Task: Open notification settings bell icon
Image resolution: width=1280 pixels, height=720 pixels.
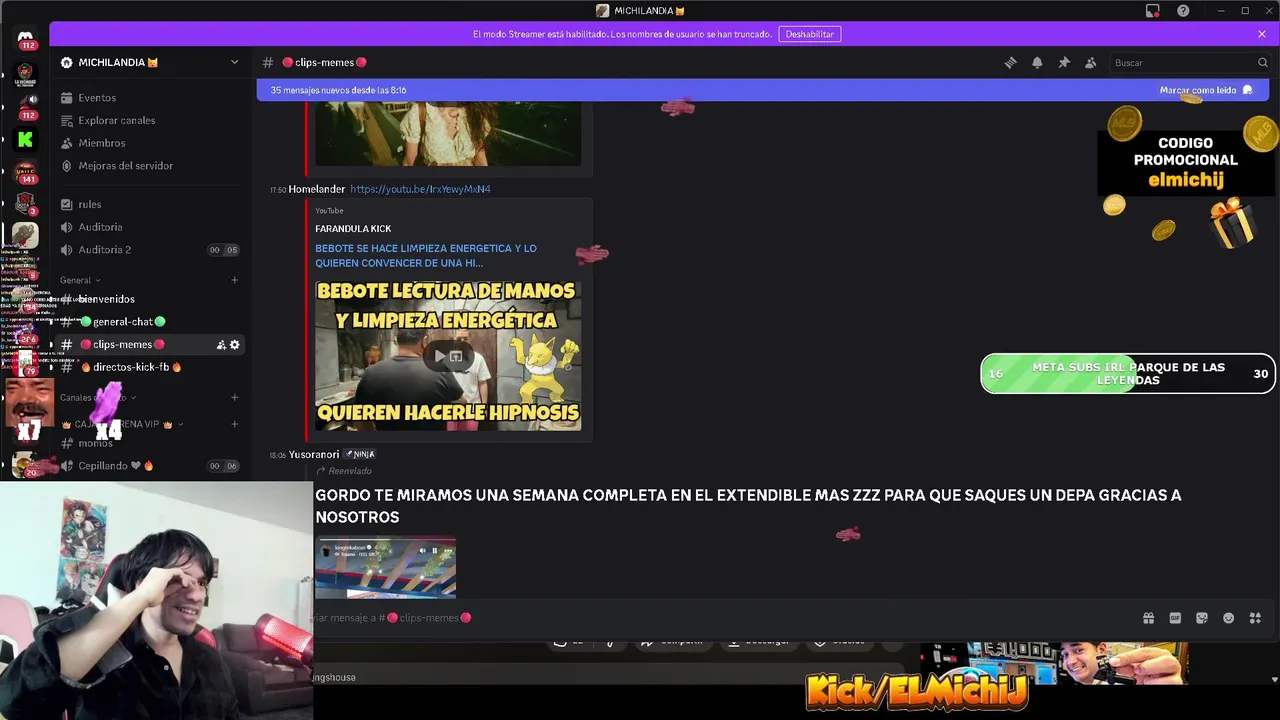Action: [1037, 62]
